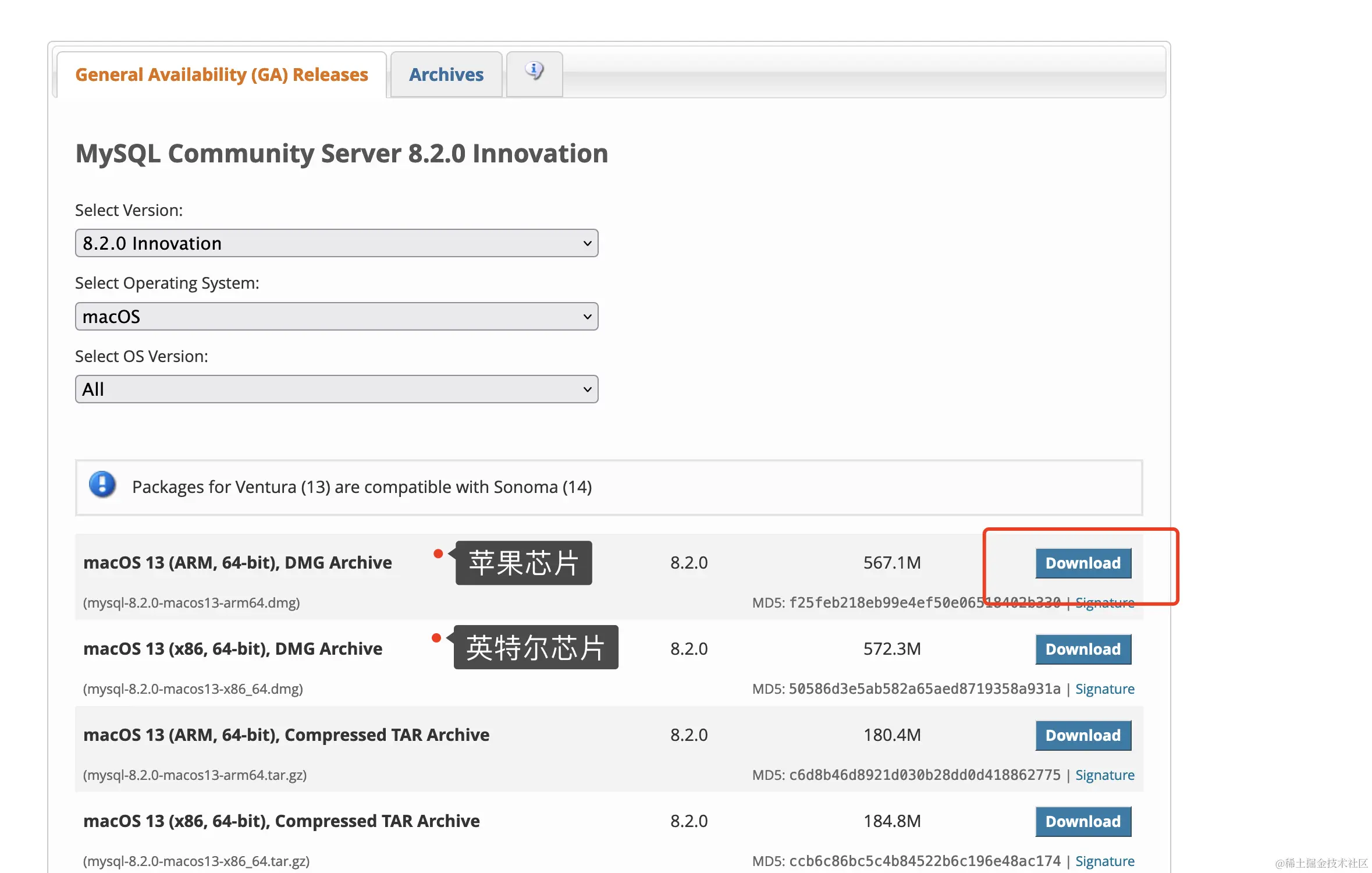1372x873 pixels.
Task: Expand the Select OS Version dropdown
Action: (336, 389)
